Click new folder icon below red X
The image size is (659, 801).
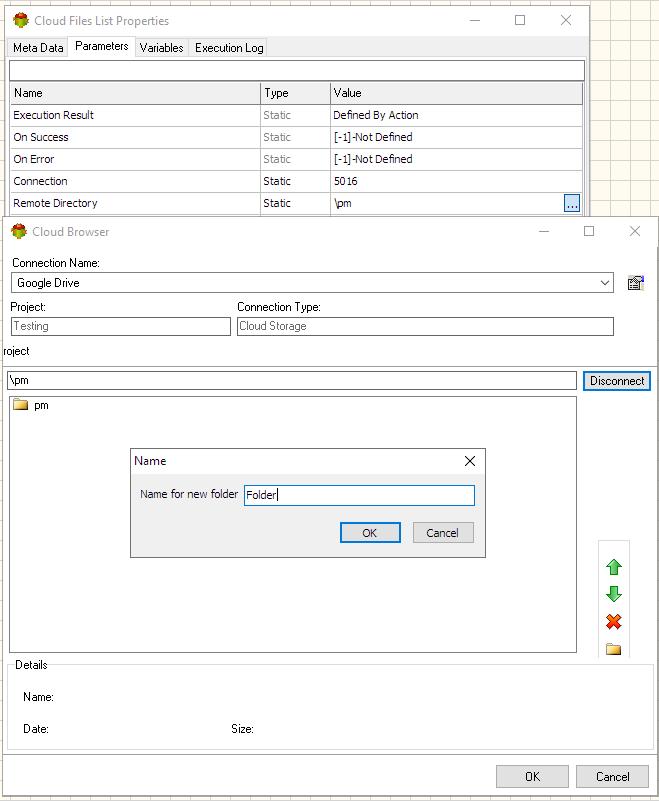[x=614, y=649]
